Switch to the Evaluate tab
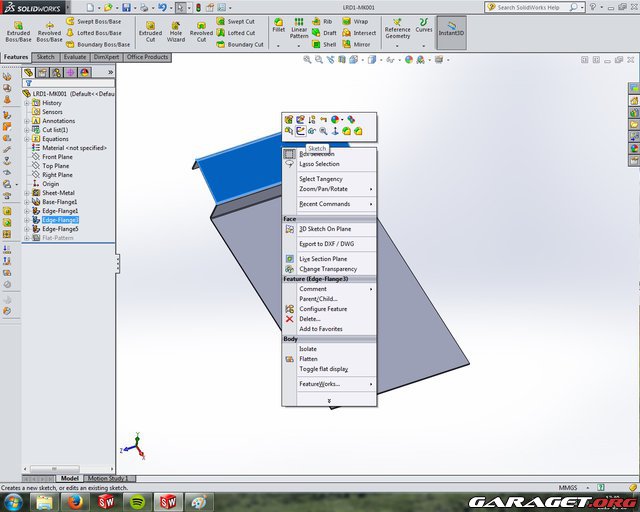 pyautogui.click(x=76, y=57)
